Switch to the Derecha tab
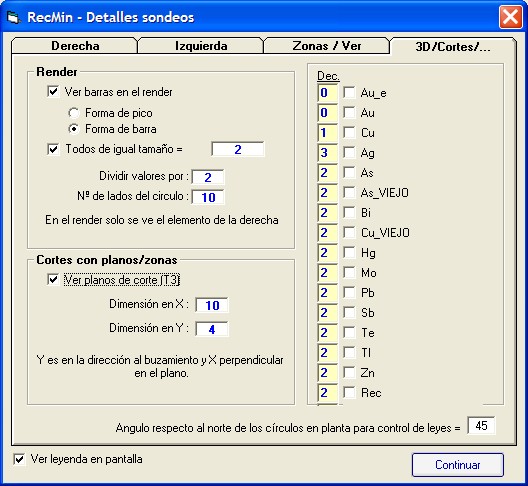The width and height of the screenshot is (528, 486). tap(75, 46)
